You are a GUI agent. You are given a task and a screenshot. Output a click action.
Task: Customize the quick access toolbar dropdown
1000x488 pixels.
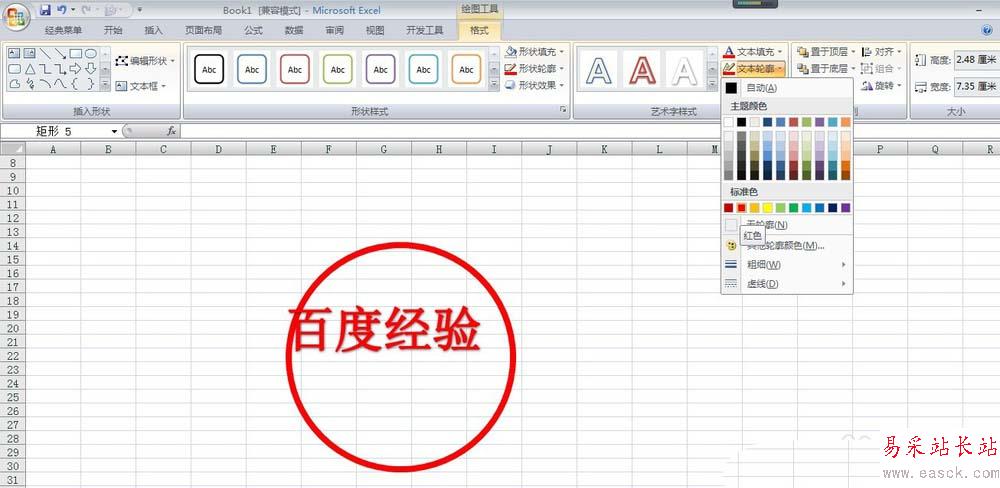[x=140, y=10]
